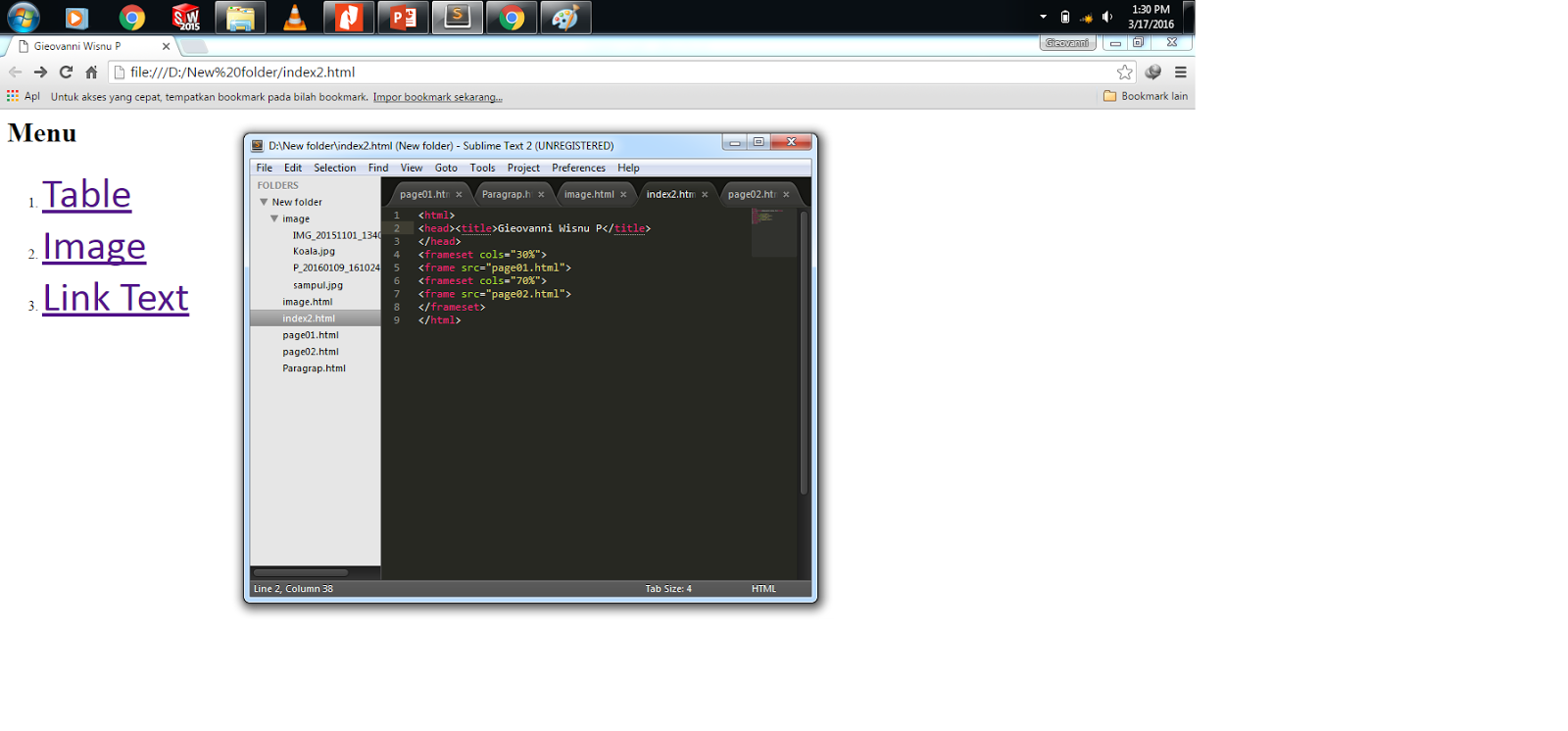
Task: Open Chrome's home page button
Action: [91, 72]
